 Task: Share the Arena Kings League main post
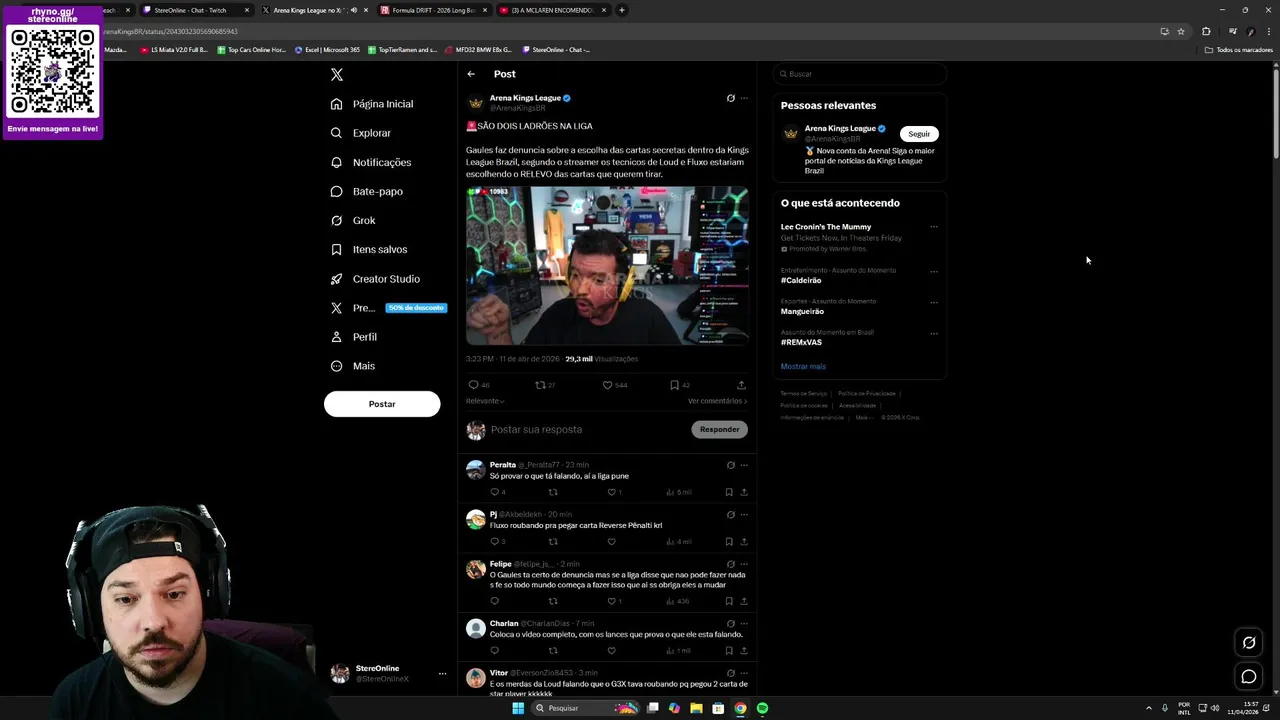741,385
